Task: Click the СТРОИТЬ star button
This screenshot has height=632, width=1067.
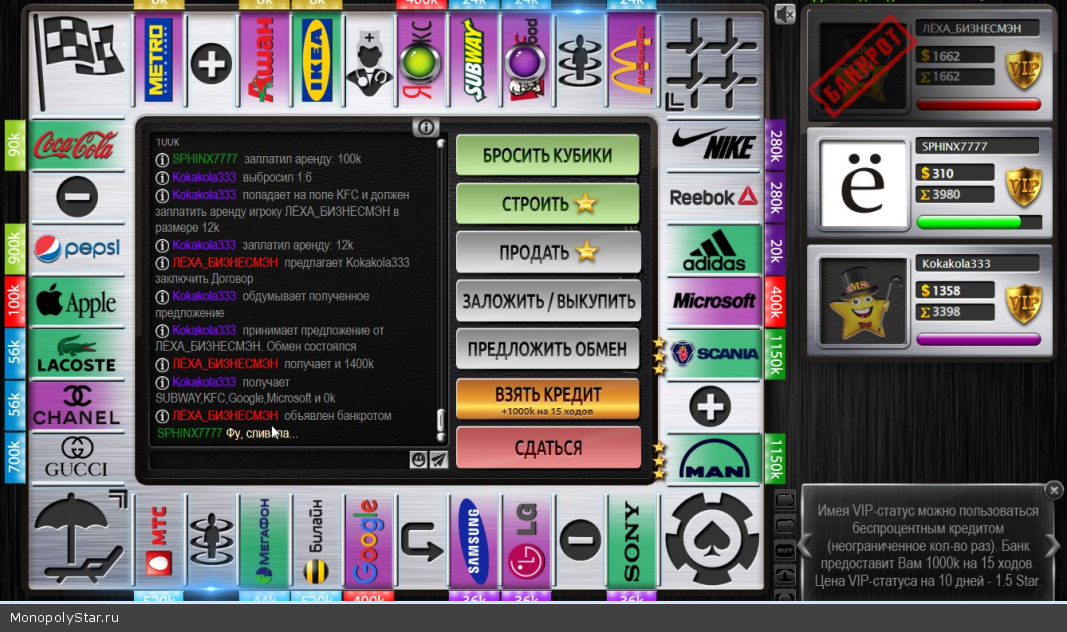Action: coord(548,203)
